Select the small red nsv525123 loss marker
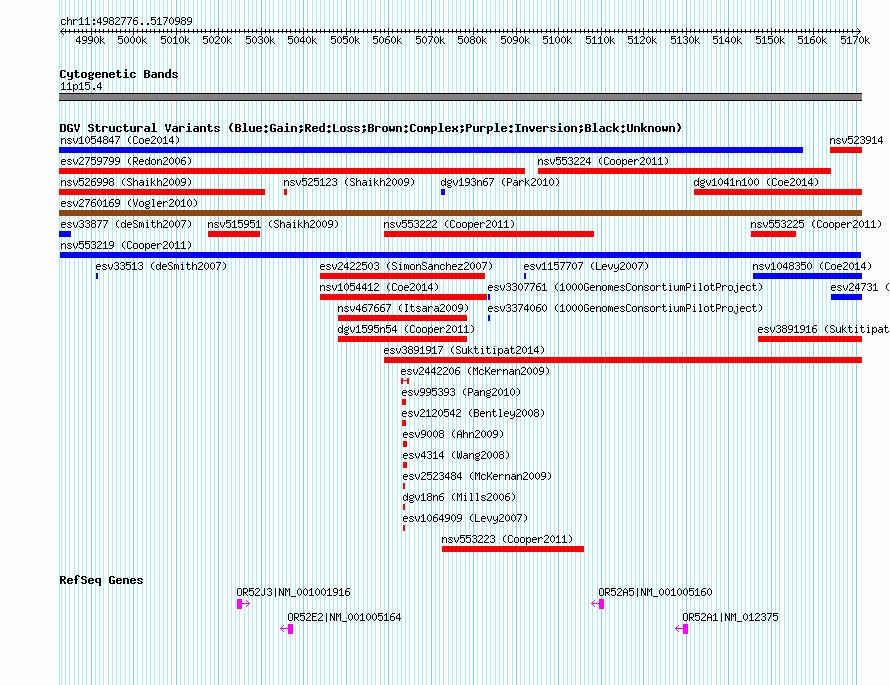 [x=286, y=192]
